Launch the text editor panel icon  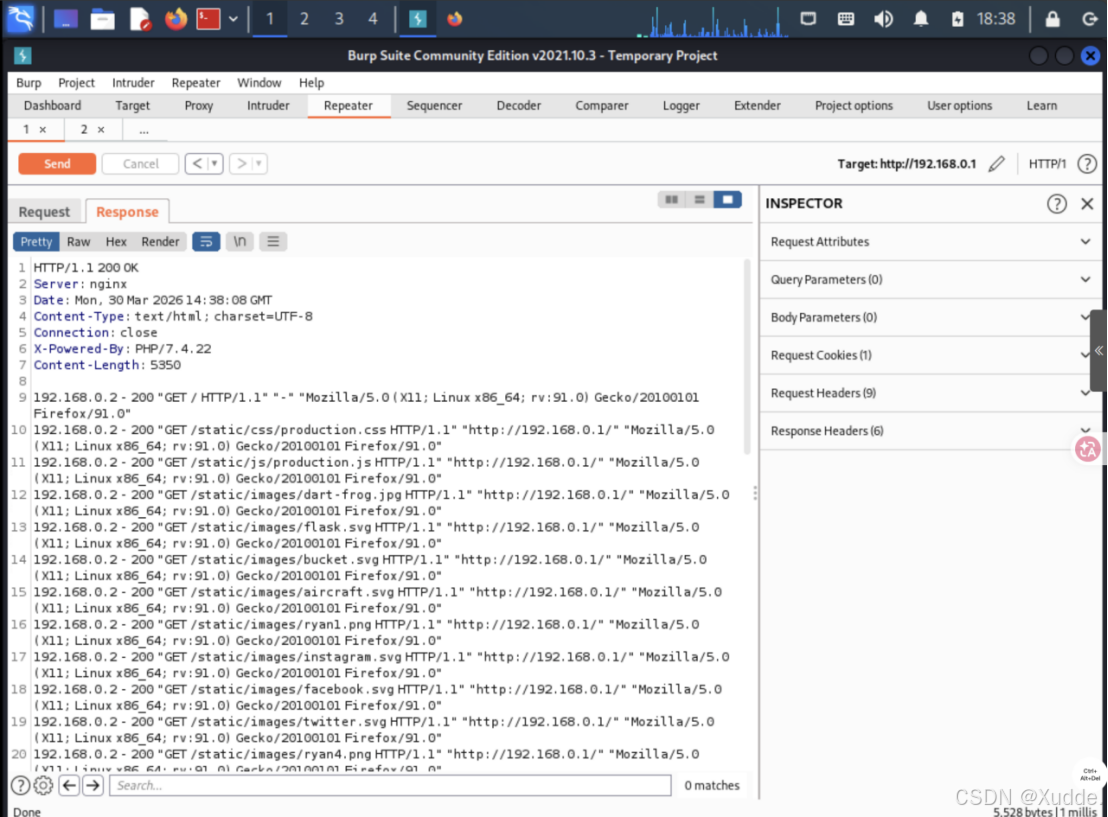pyautogui.click(x=140, y=19)
